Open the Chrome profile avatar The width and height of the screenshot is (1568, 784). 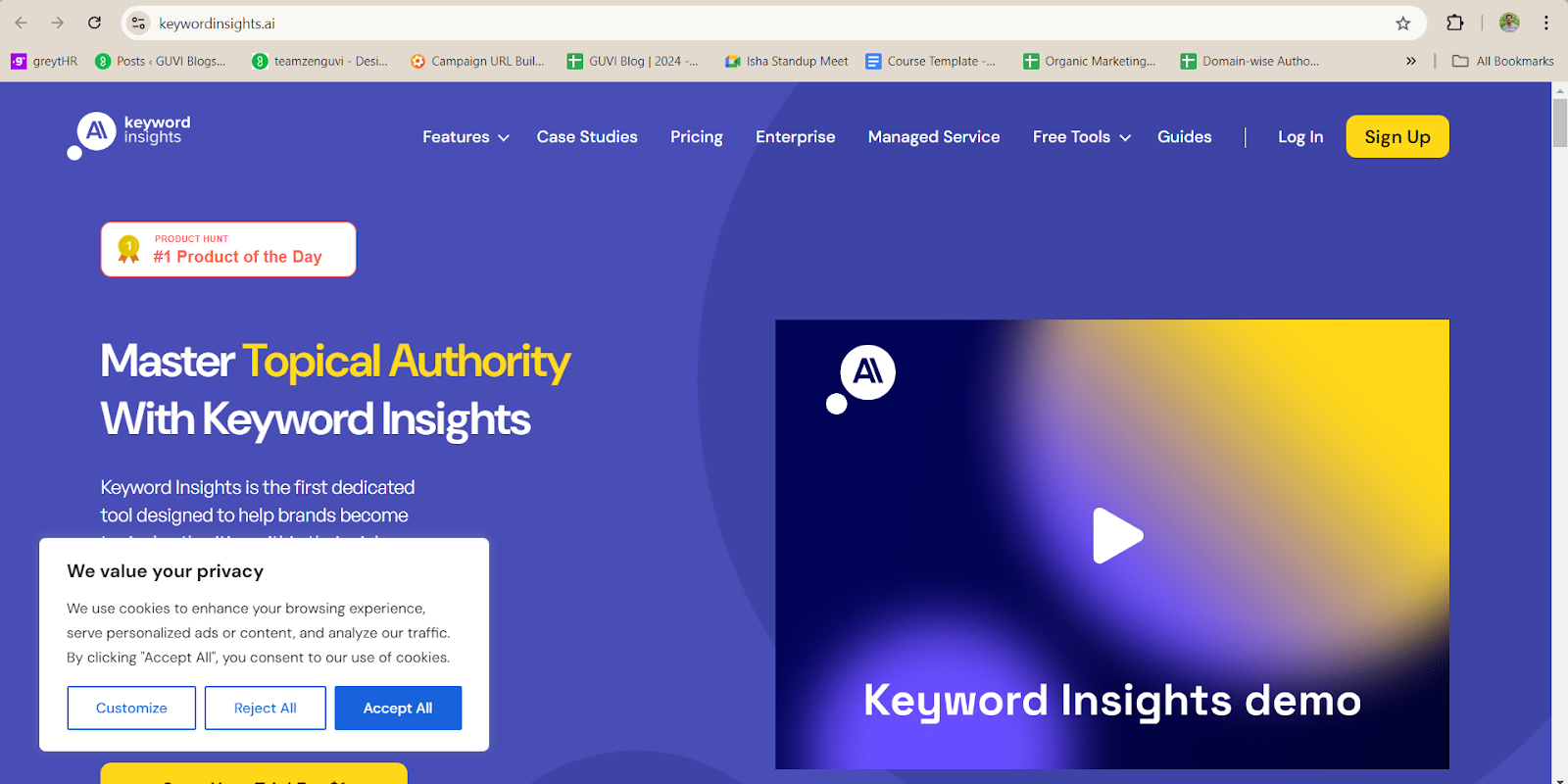coord(1509,23)
